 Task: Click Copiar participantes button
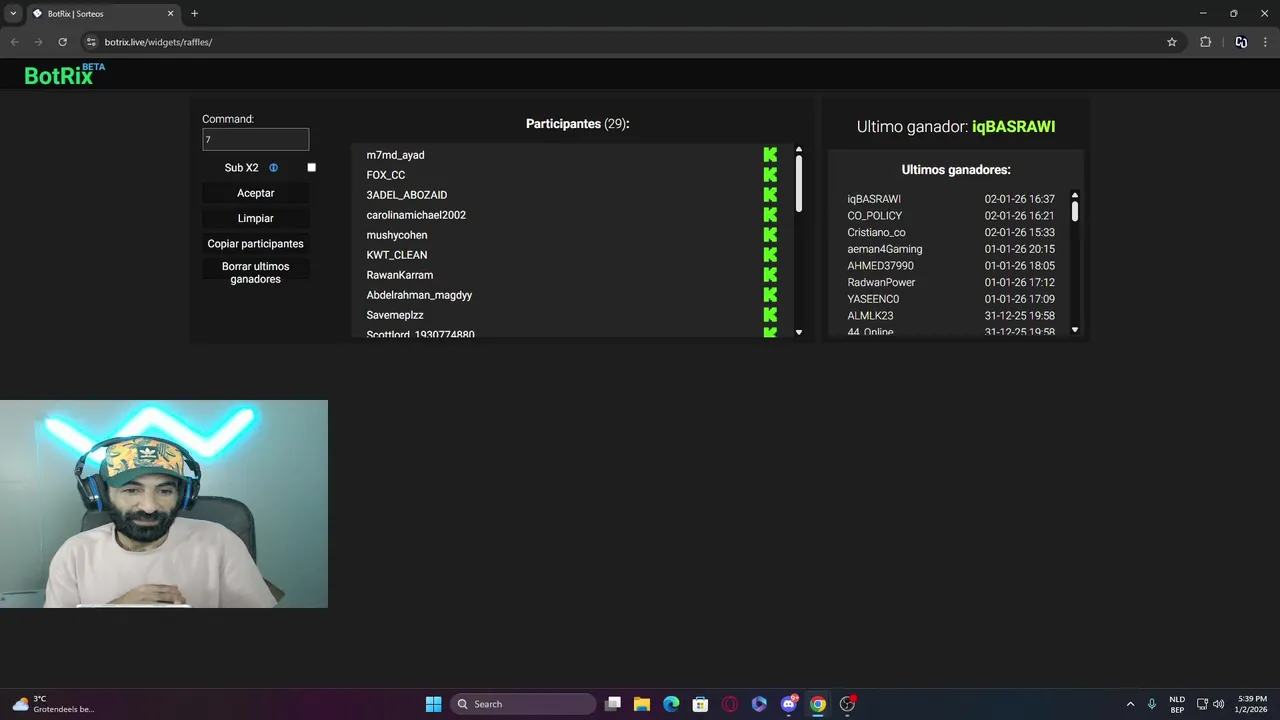tap(255, 244)
